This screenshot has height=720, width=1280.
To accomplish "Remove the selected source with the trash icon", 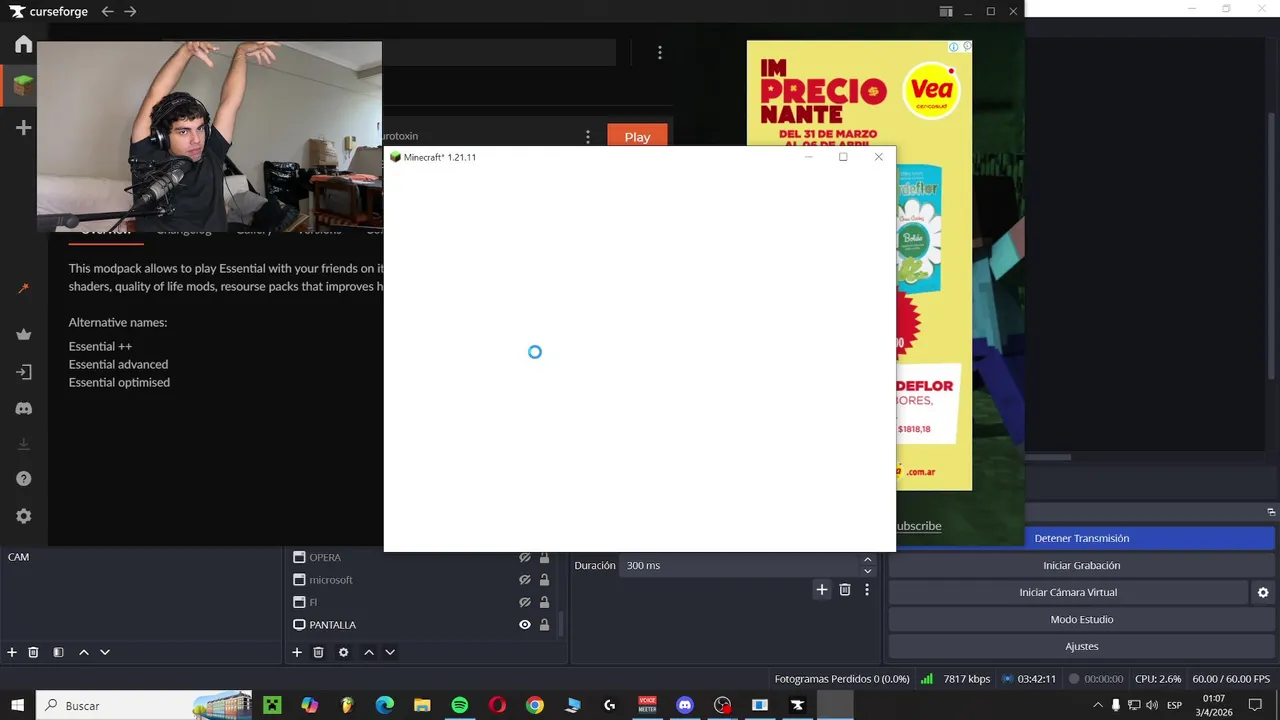I will click(318, 652).
